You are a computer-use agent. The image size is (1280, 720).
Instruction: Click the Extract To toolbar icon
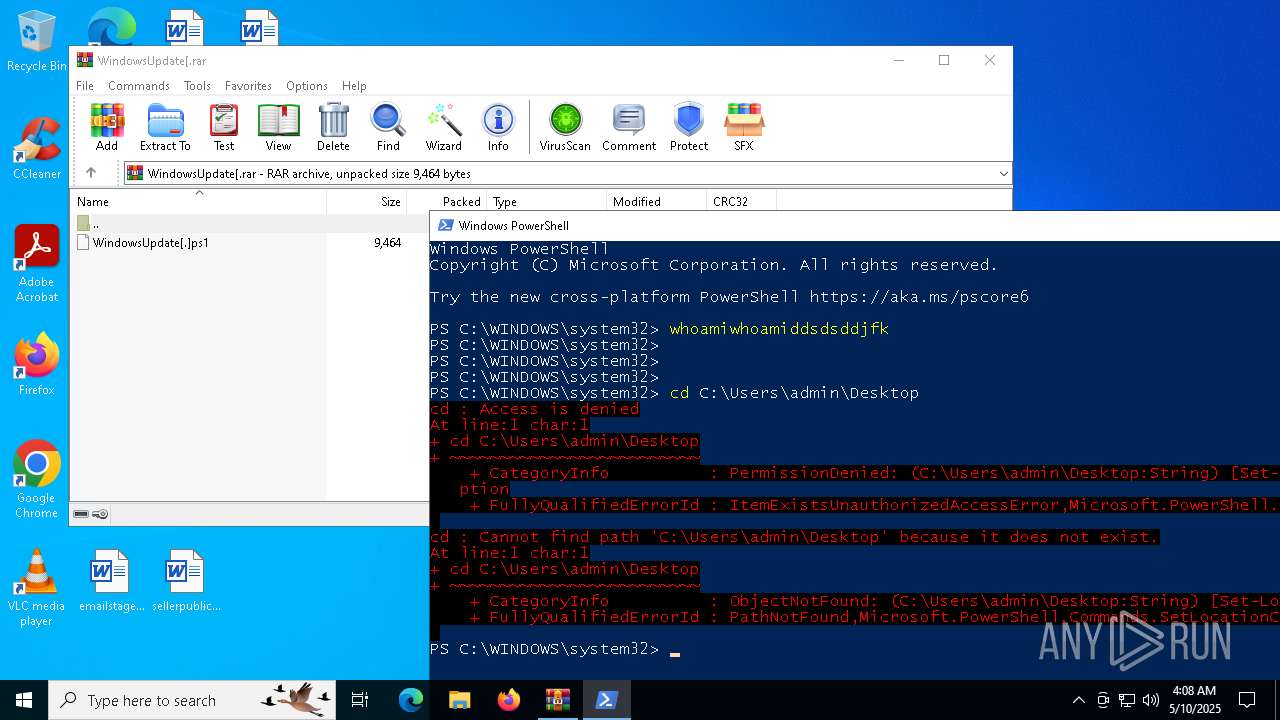coord(165,127)
